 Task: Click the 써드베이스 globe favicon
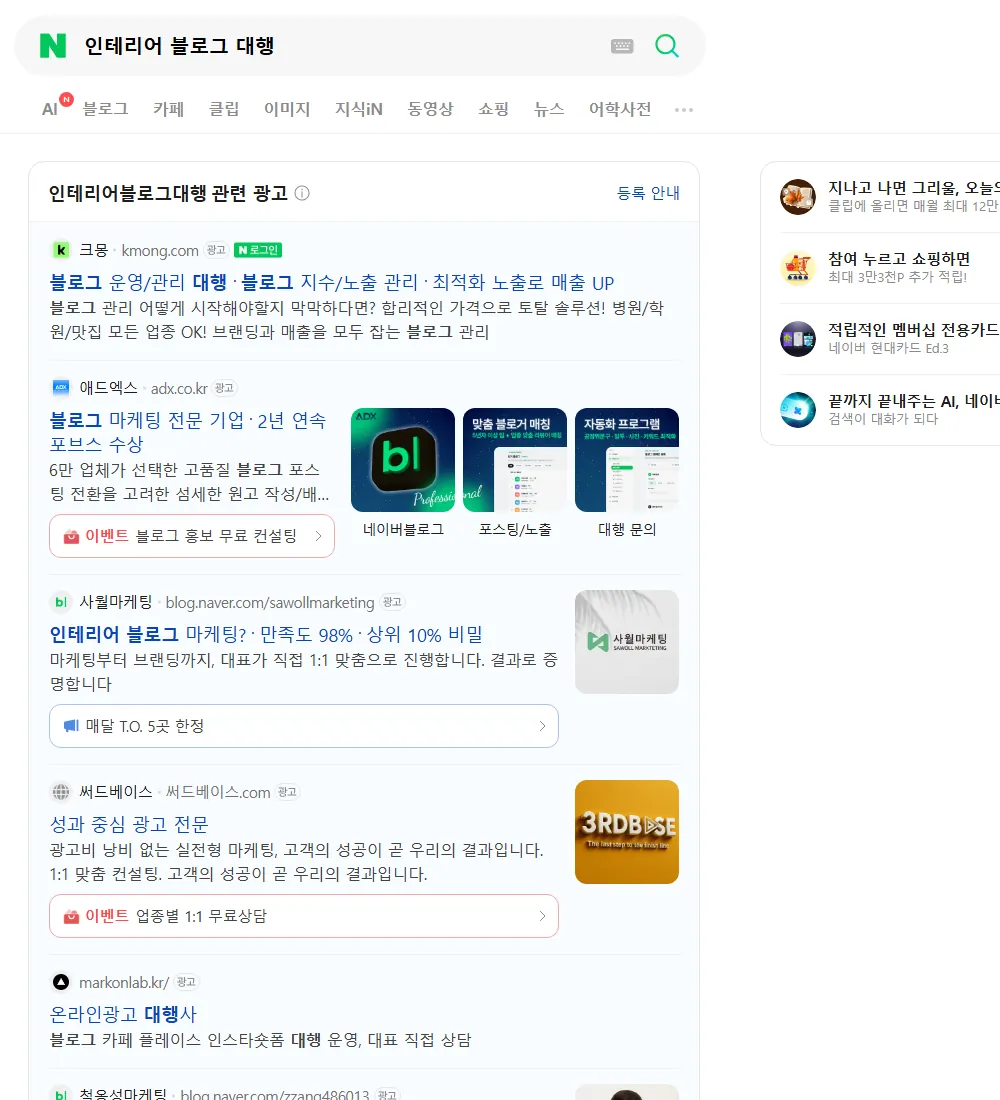click(x=61, y=792)
